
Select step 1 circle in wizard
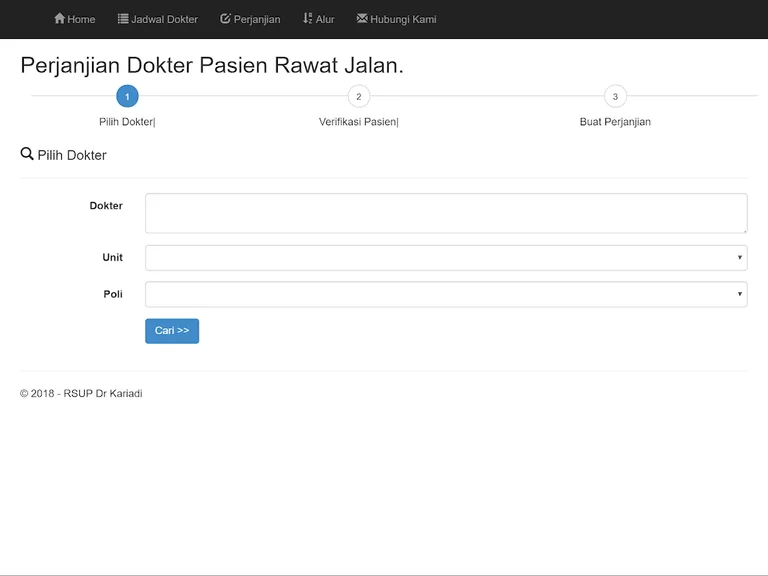coord(127,96)
